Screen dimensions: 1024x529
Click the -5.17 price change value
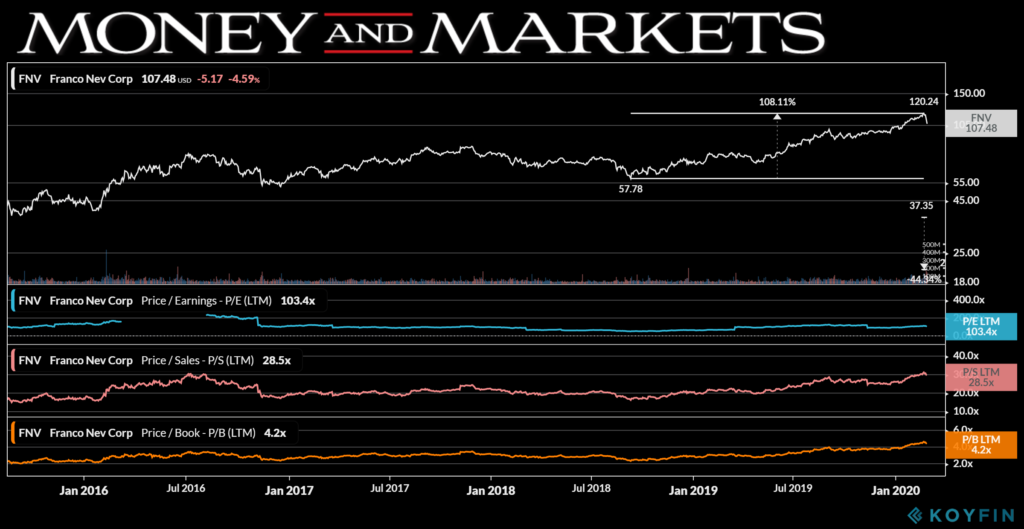click(211, 79)
